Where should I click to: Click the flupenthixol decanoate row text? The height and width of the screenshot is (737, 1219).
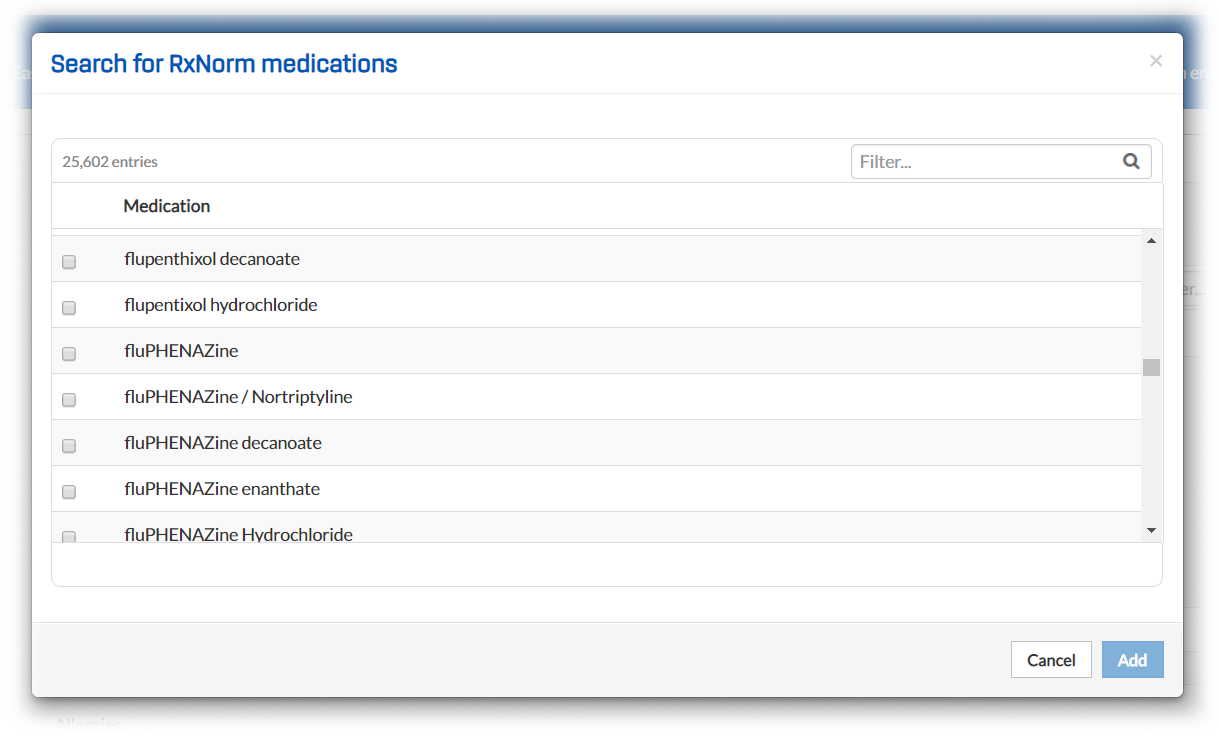212,259
